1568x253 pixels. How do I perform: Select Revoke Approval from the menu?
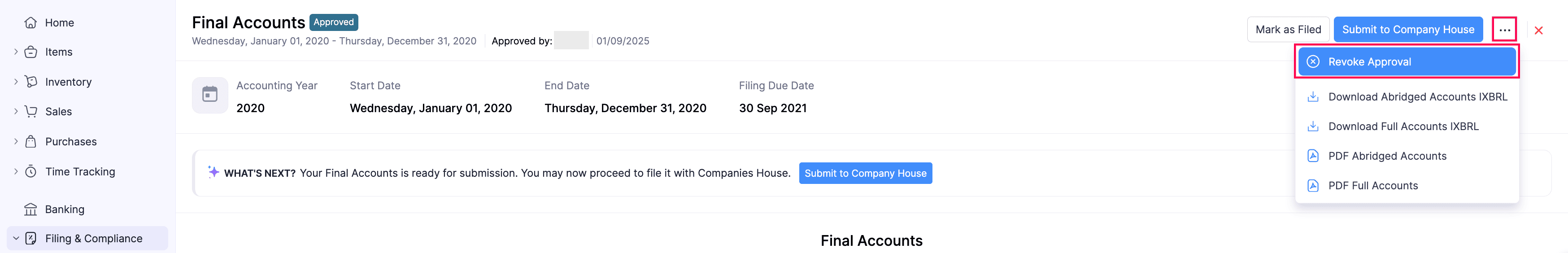pos(1406,62)
